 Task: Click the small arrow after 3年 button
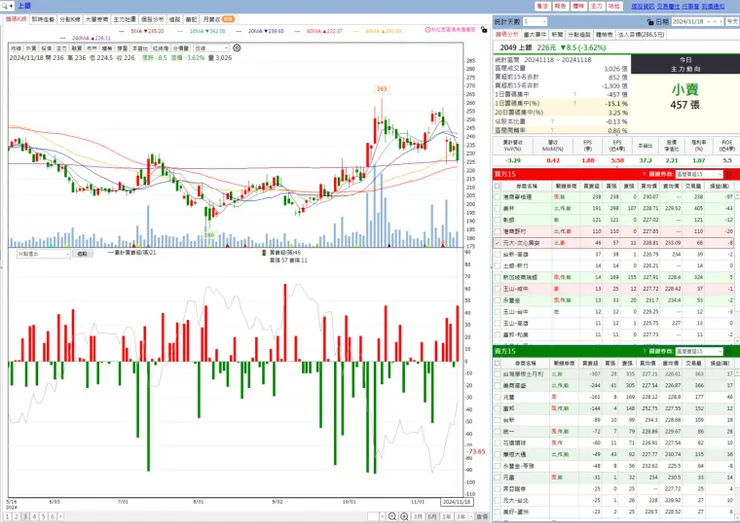tap(471, 517)
